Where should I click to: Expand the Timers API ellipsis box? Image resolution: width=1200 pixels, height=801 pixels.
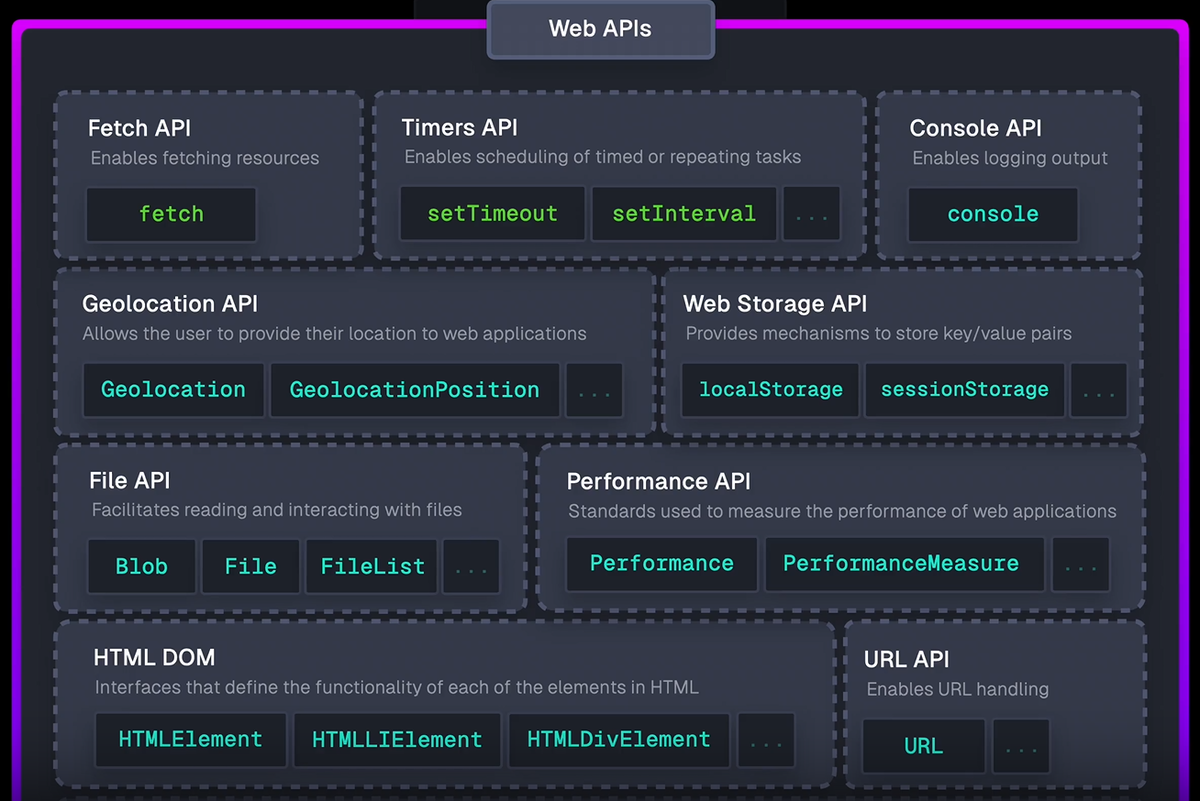[811, 214]
